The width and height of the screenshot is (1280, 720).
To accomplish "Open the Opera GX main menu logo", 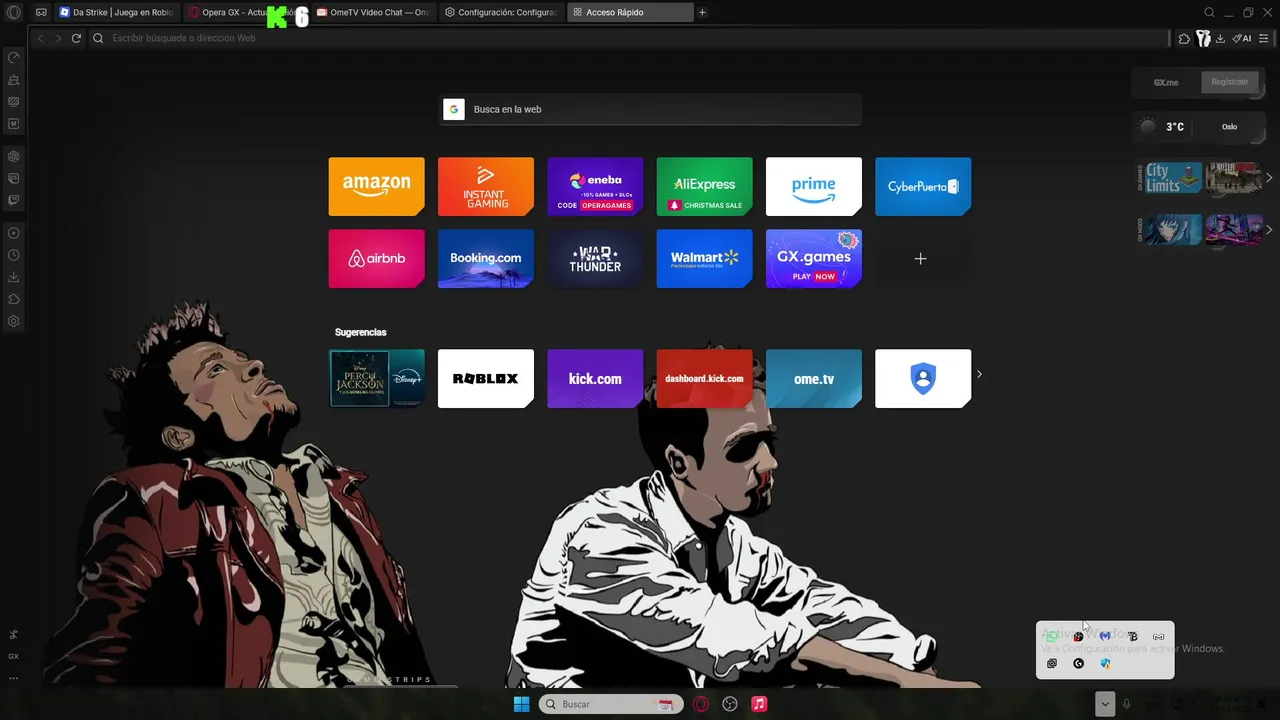I will tap(14, 12).
